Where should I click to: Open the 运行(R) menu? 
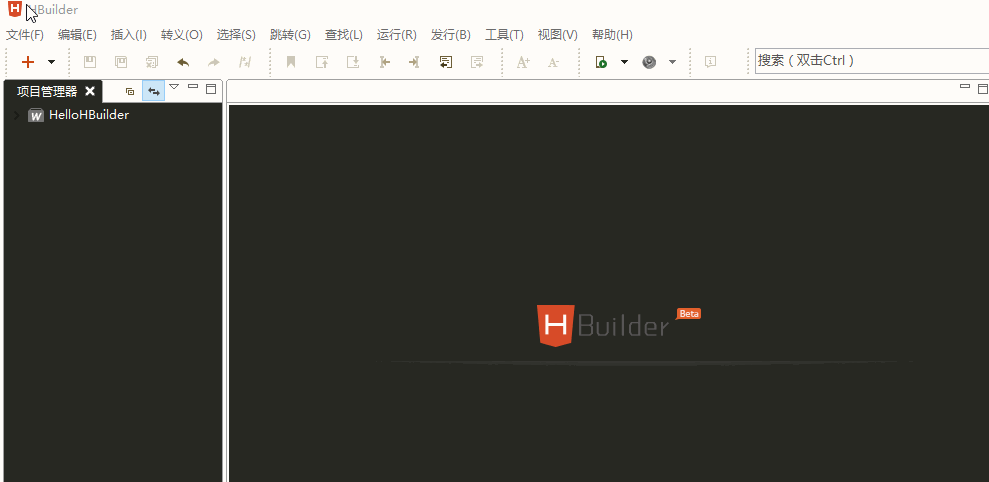pyautogui.click(x=397, y=35)
